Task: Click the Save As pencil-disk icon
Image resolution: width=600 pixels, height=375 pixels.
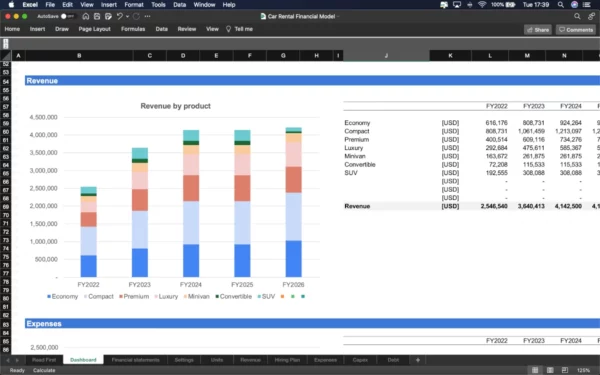Action: 108,16
